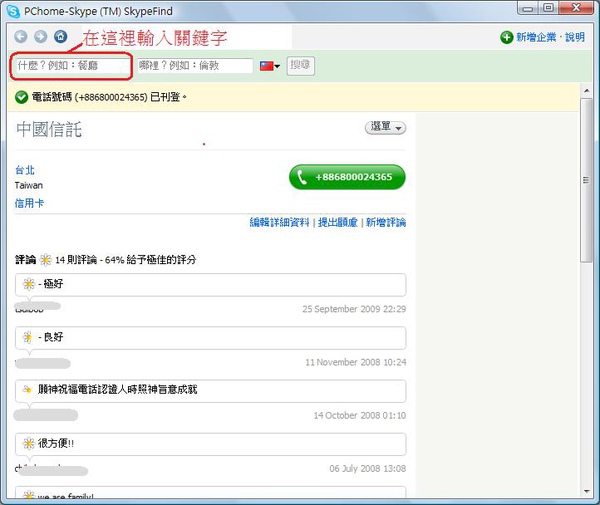Open the Taiwan flag country dropdown
600x505 pixels.
(270, 66)
